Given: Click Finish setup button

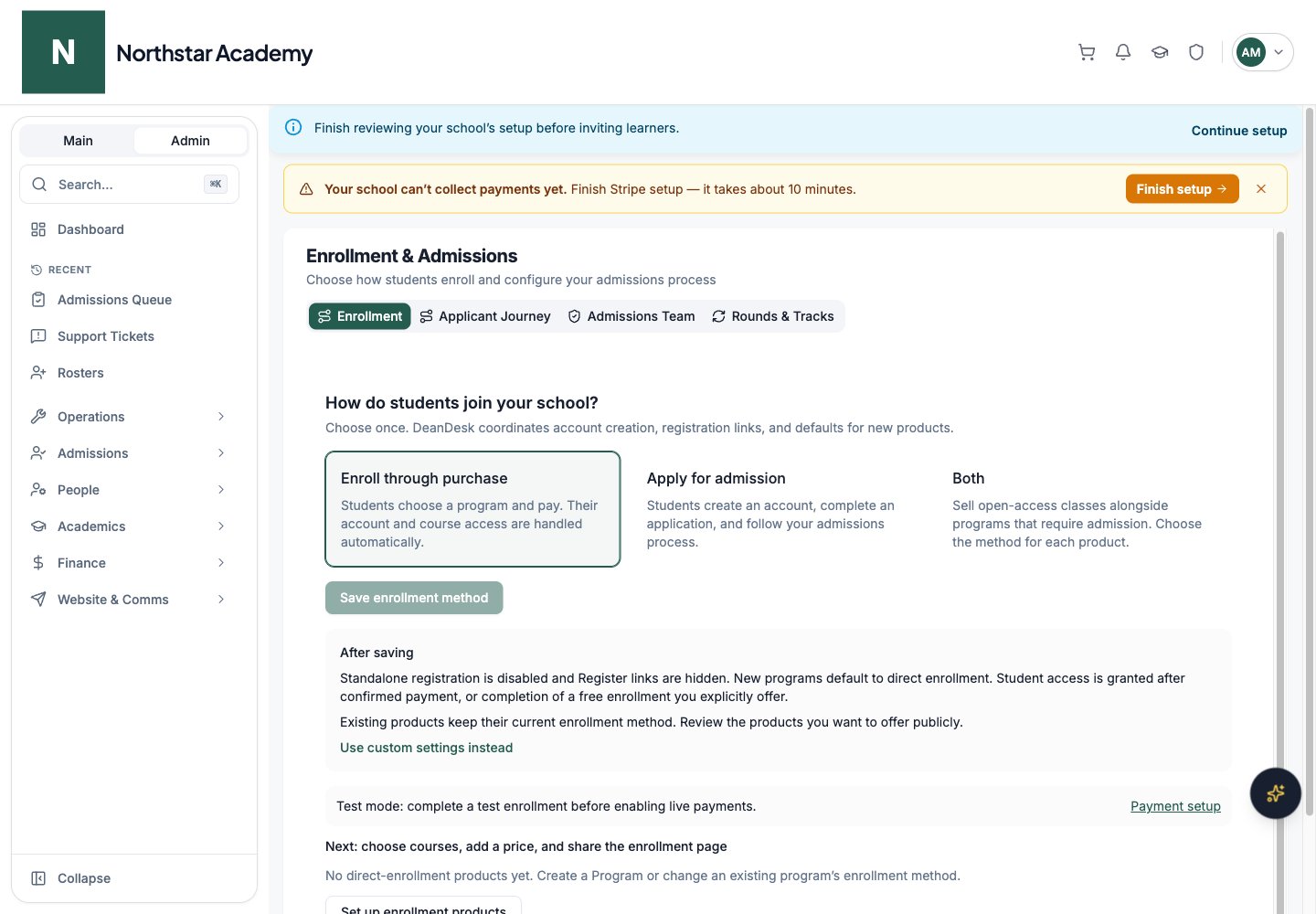Looking at the screenshot, I should click(1182, 189).
